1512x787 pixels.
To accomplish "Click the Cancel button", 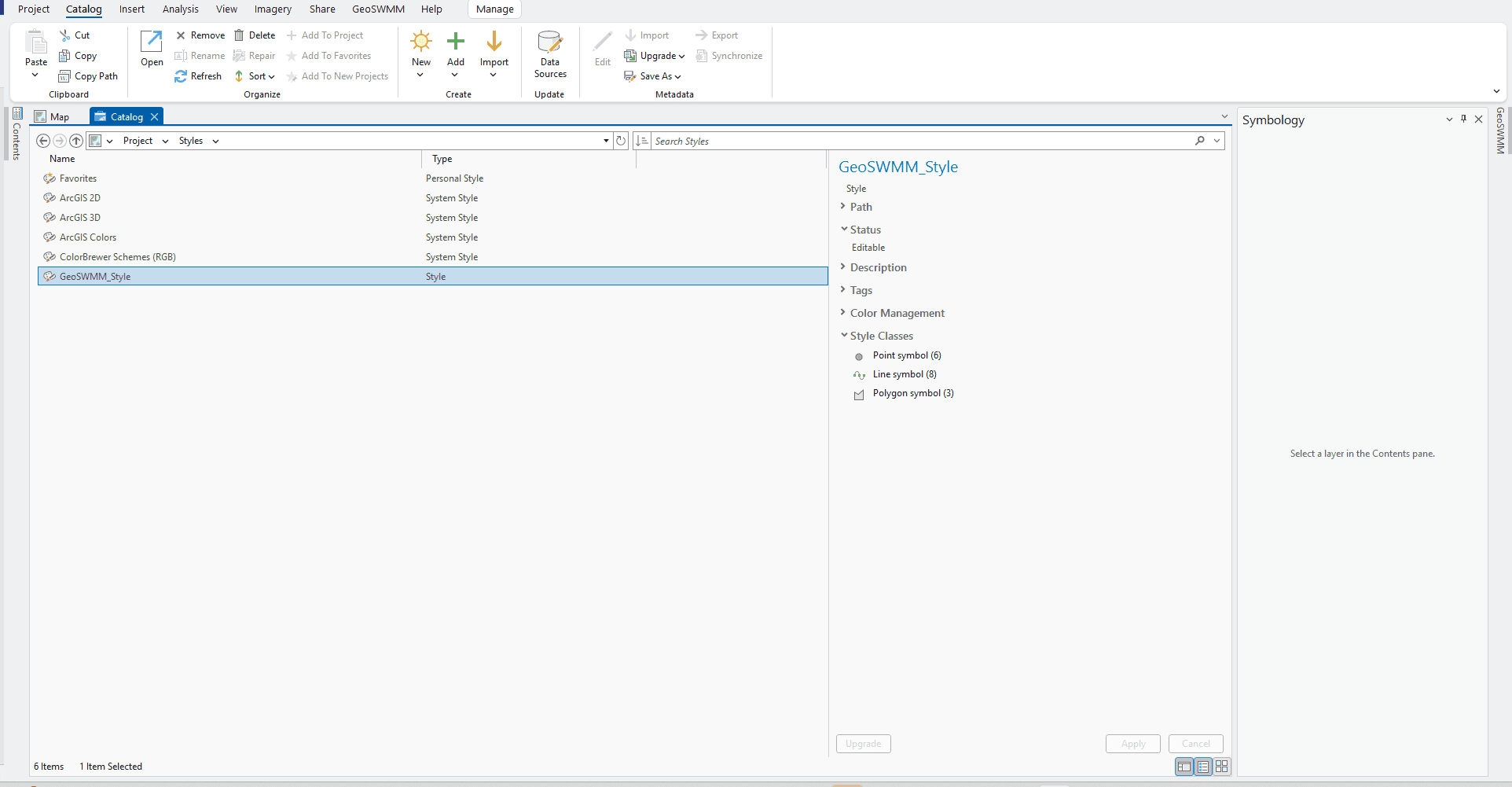I will pyautogui.click(x=1195, y=743).
